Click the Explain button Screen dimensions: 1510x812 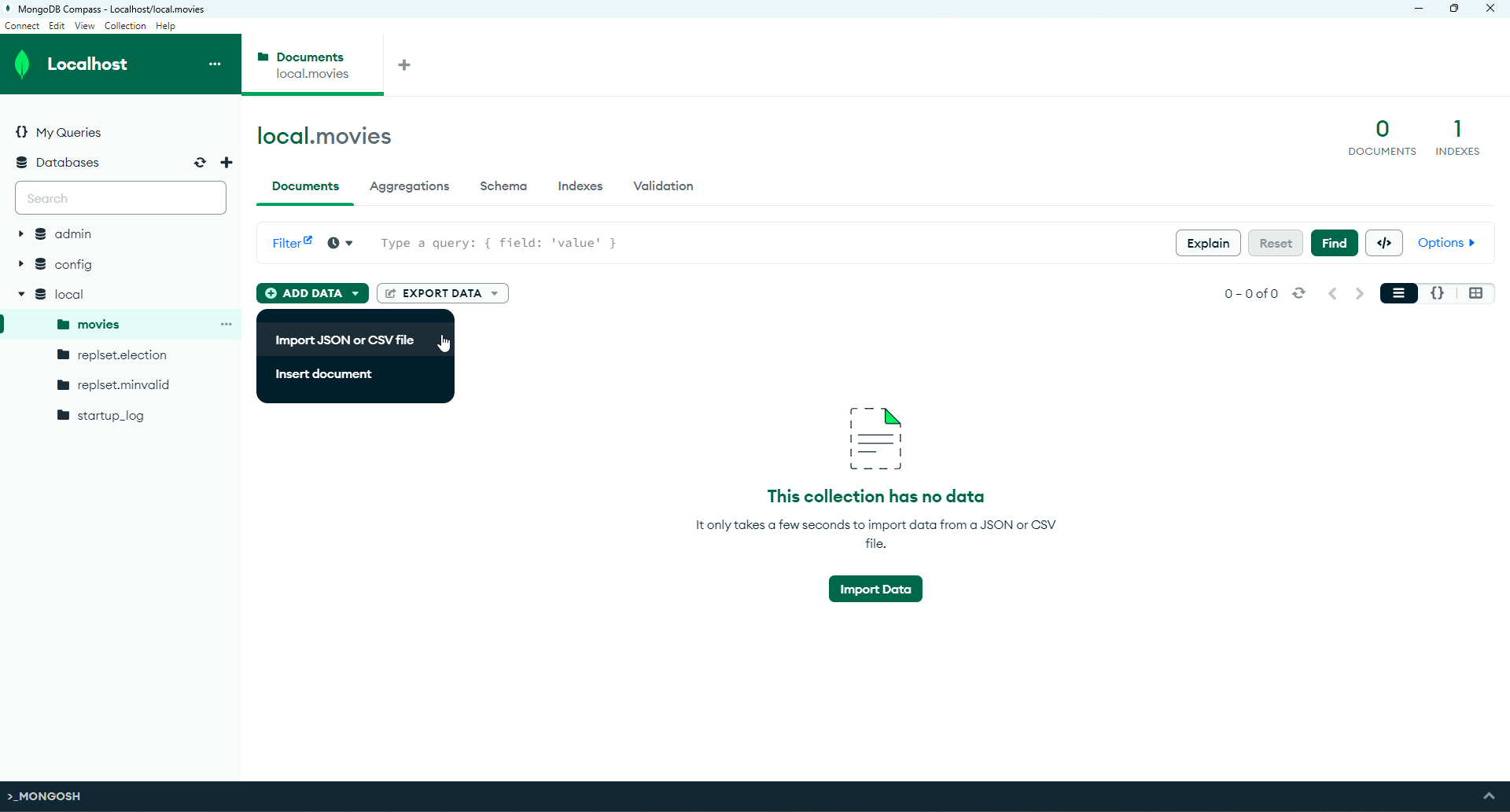click(x=1208, y=243)
